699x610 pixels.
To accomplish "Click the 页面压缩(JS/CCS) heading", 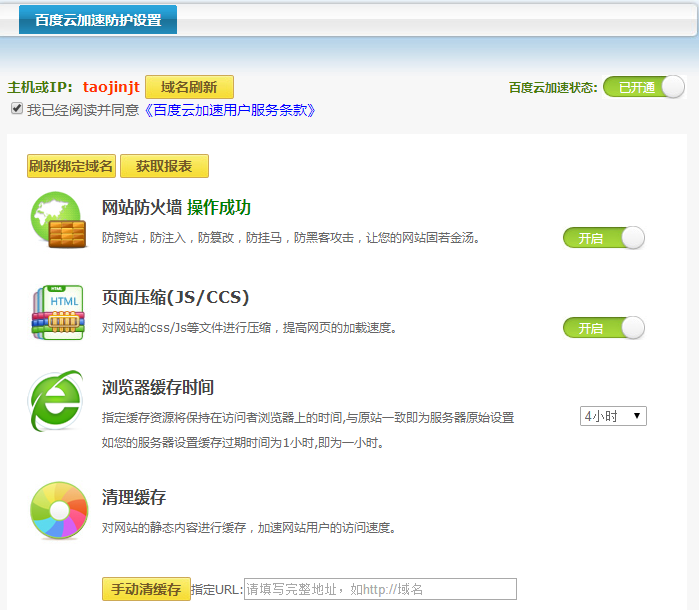I will [x=175, y=297].
